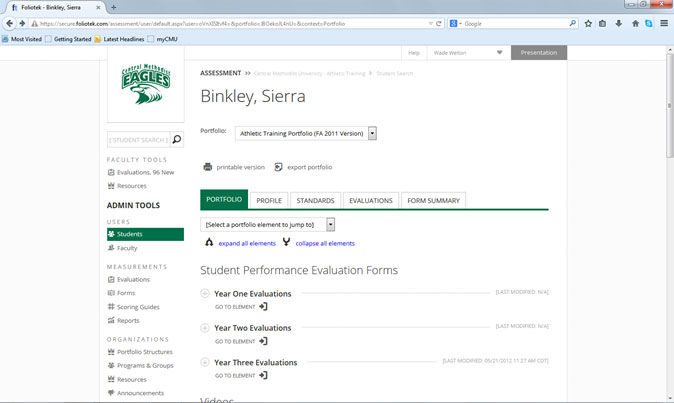Click the student search input field
This screenshot has height=403, width=674.
click(x=138, y=140)
